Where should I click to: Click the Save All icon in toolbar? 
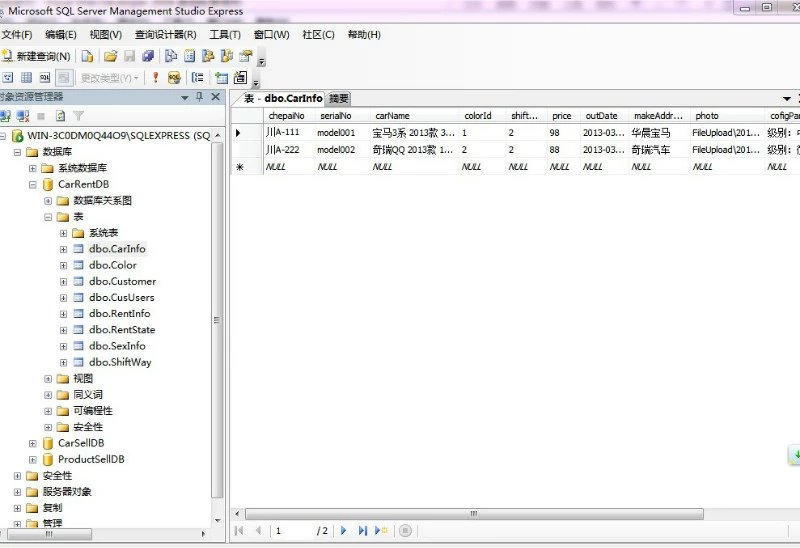point(148,56)
